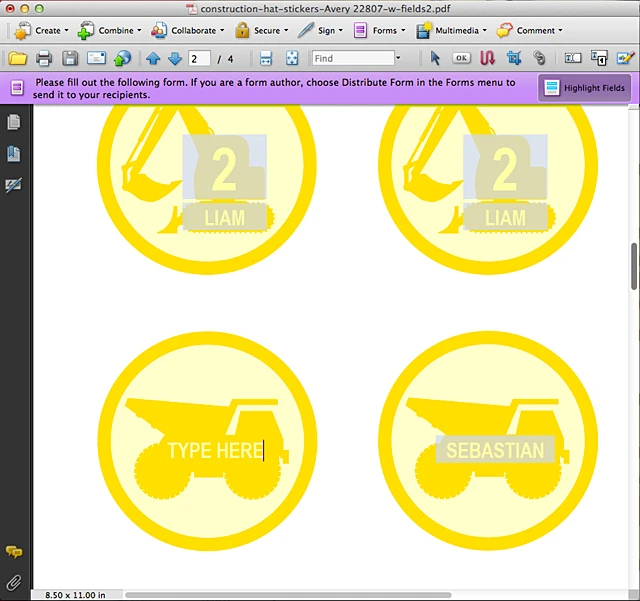Click the Find search field

tap(353, 58)
